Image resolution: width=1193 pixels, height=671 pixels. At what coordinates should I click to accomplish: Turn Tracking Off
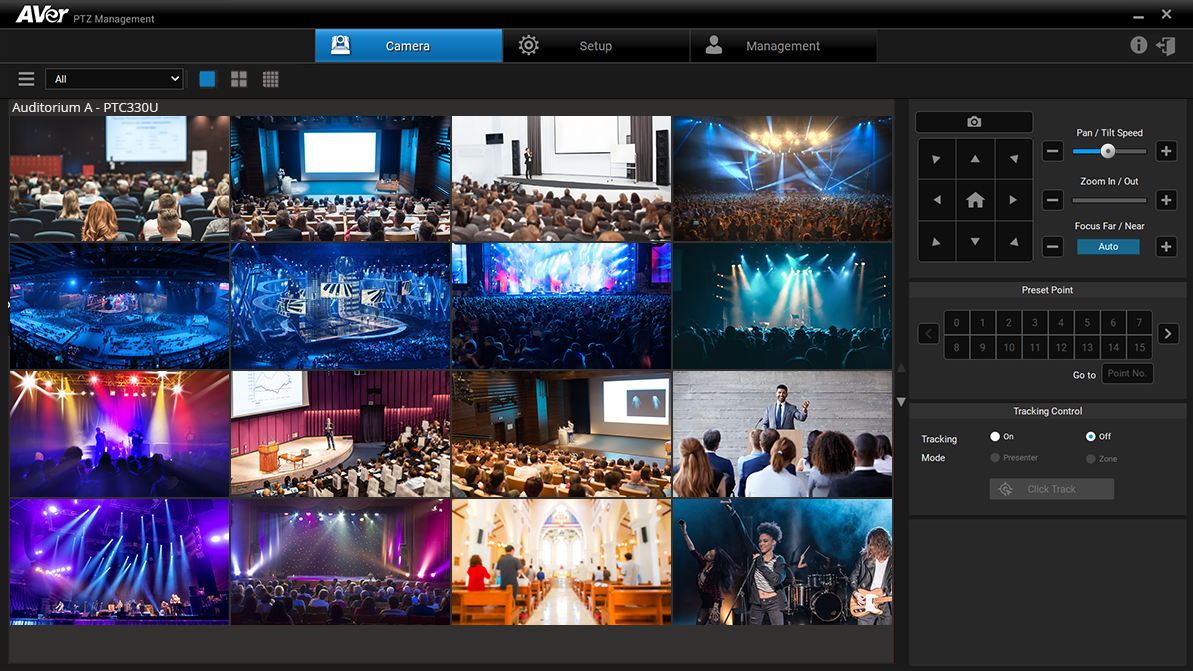point(1090,437)
